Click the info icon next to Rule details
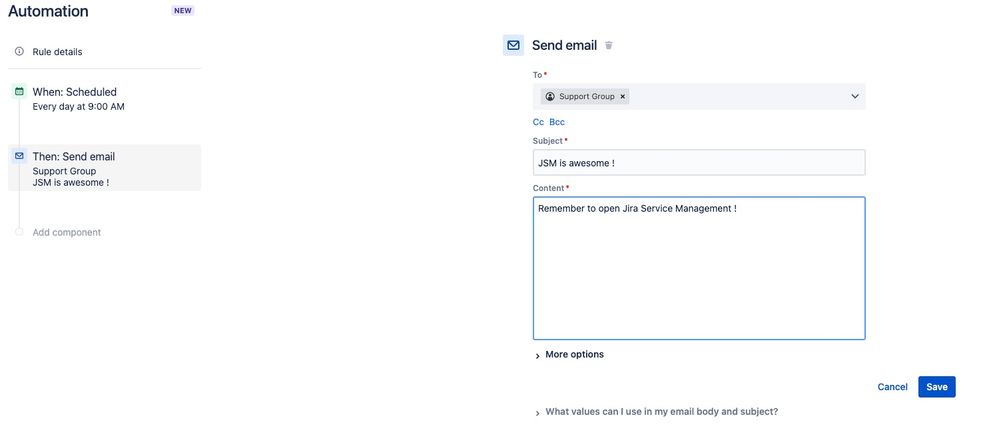Viewport: 999px width, 444px height. point(19,52)
